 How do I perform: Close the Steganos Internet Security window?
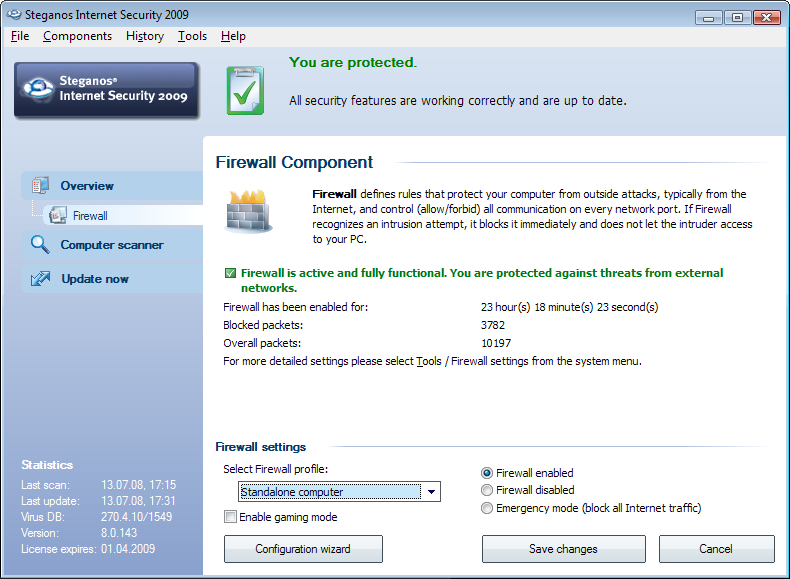[766, 18]
